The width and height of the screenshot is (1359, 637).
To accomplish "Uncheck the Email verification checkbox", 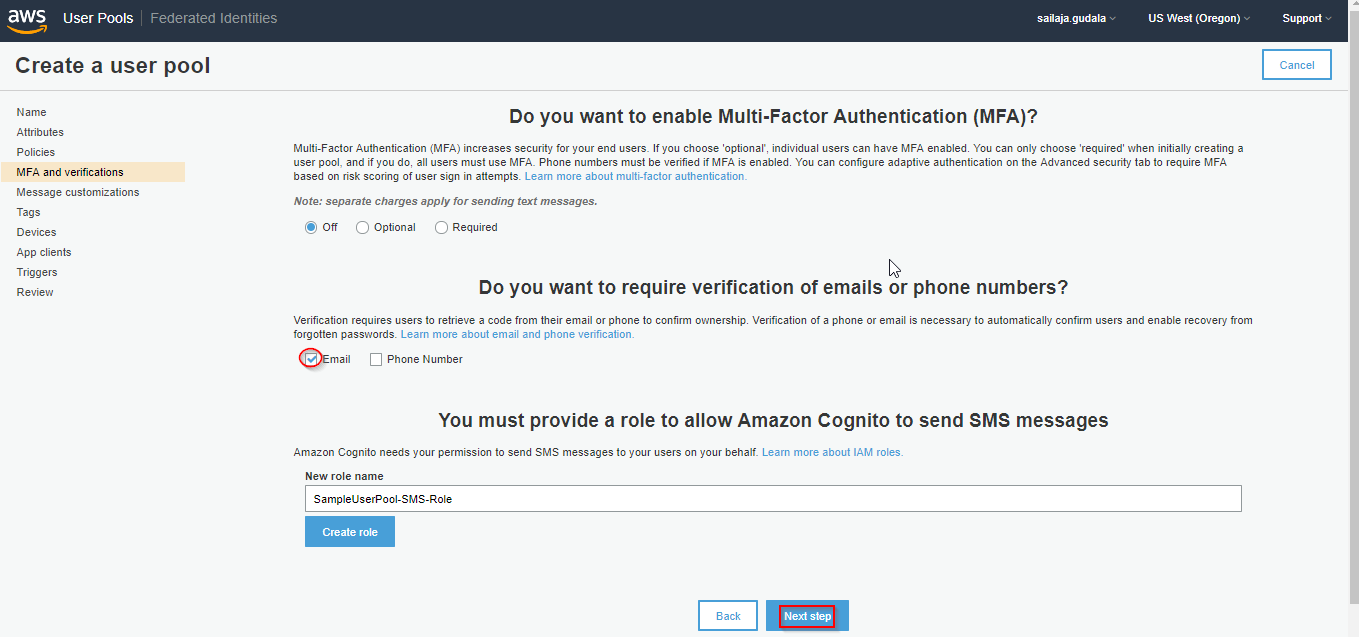I will tap(311, 359).
